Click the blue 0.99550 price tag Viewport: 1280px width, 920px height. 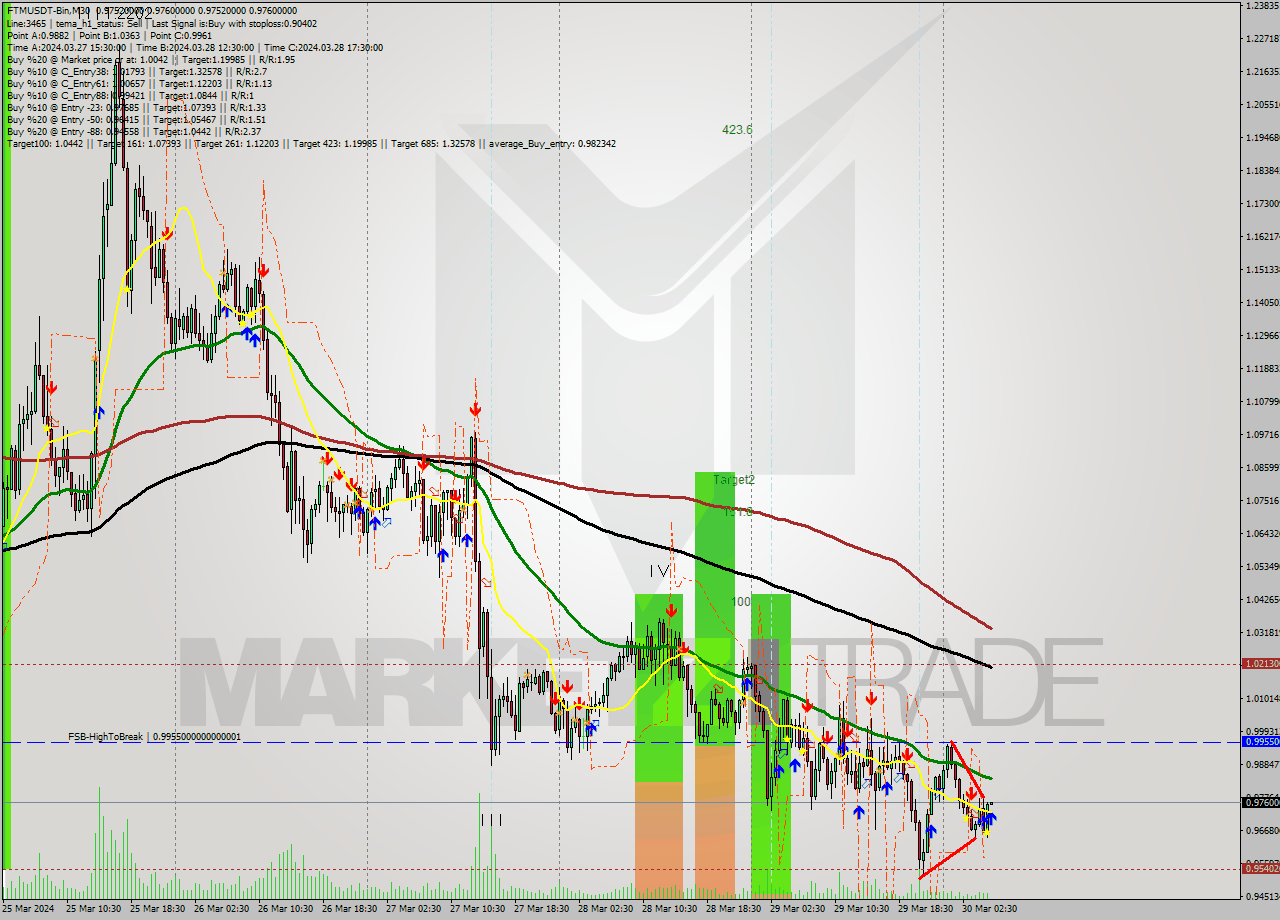point(1260,741)
